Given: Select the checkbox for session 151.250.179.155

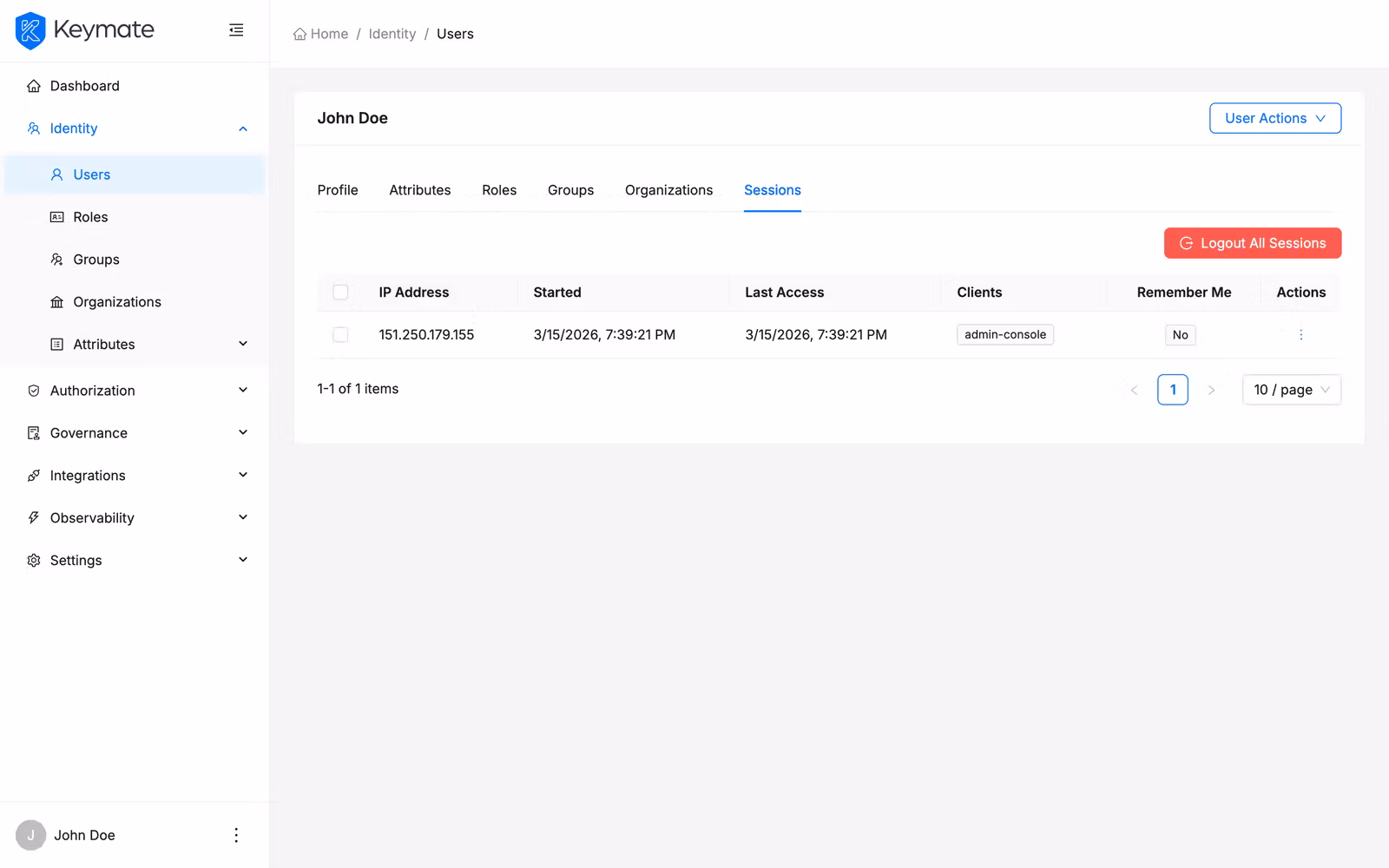Looking at the screenshot, I should (340, 334).
